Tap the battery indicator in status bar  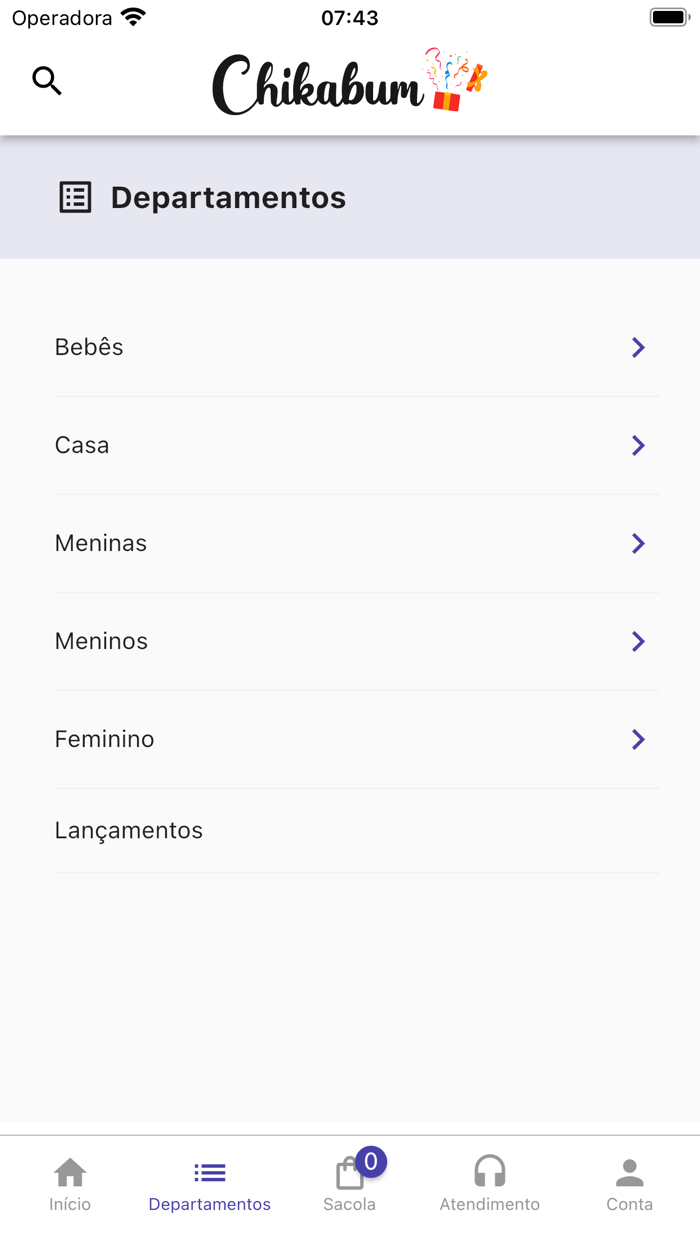tap(669, 16)
